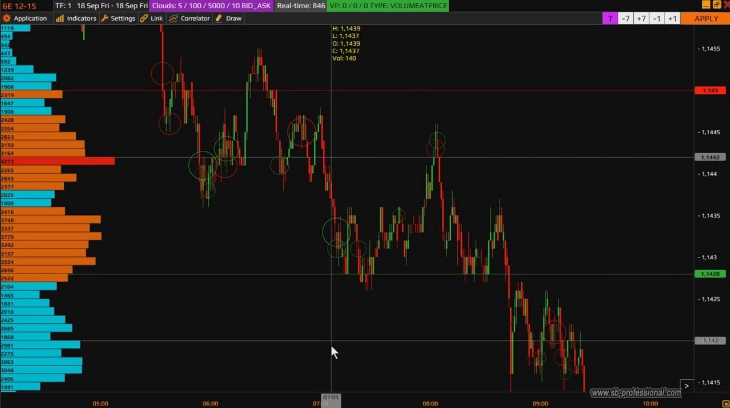Image resolution: width=730 pixels, height=408 pixels.
Task: Open the Indicators panel
Action: click(x=76, y=18)
